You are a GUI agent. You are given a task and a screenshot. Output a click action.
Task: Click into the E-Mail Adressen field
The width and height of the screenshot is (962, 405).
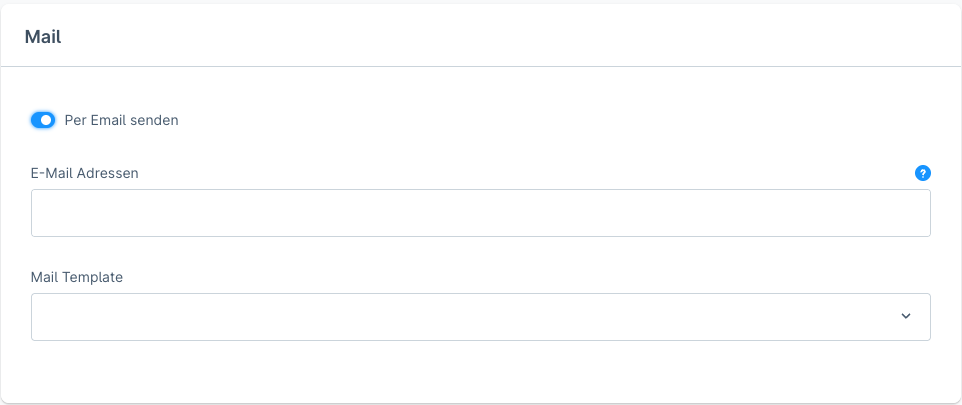coord(480,213)
